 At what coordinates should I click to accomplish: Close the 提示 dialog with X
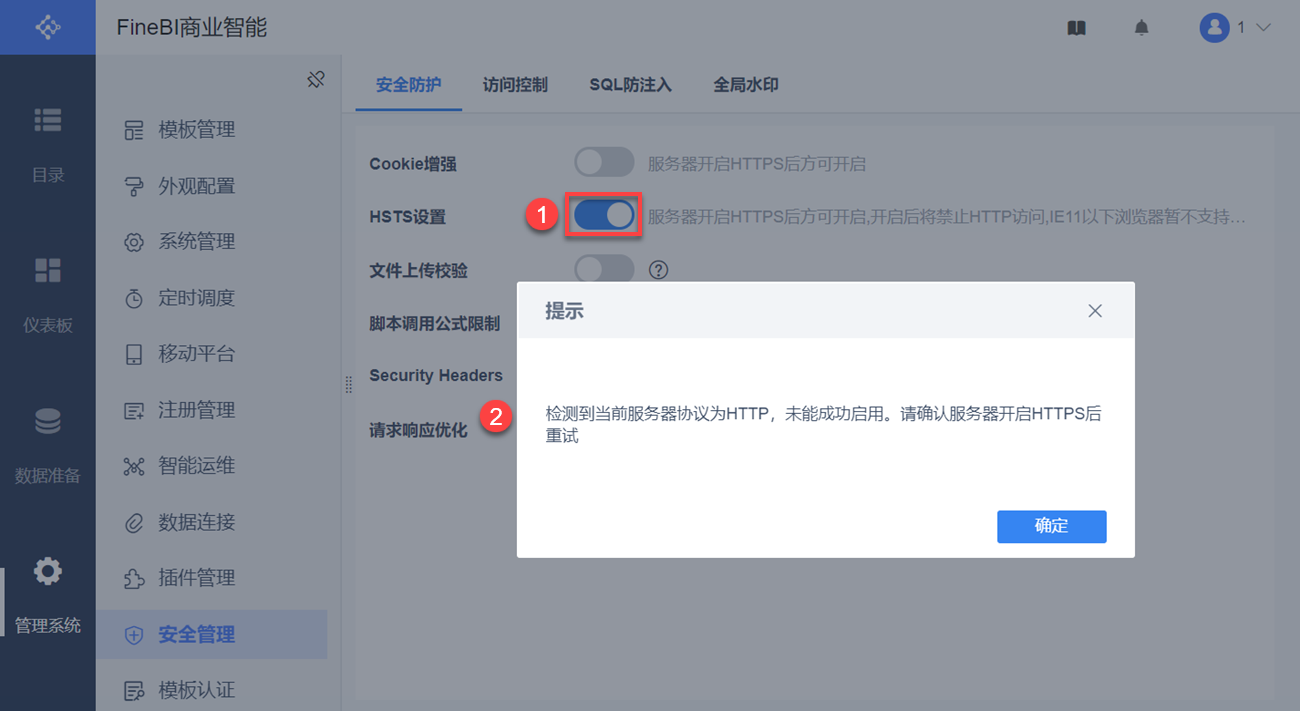coord(1095,311)
